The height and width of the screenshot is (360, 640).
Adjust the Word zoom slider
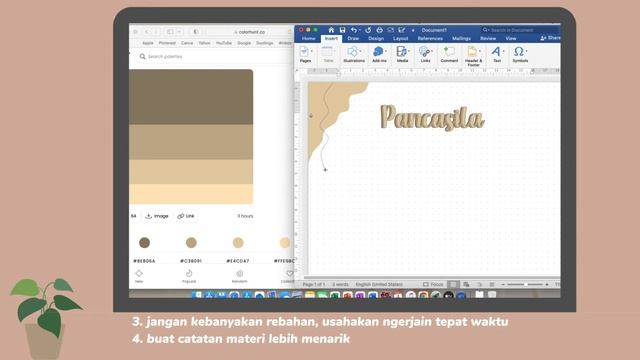click(x=525, y=284)
